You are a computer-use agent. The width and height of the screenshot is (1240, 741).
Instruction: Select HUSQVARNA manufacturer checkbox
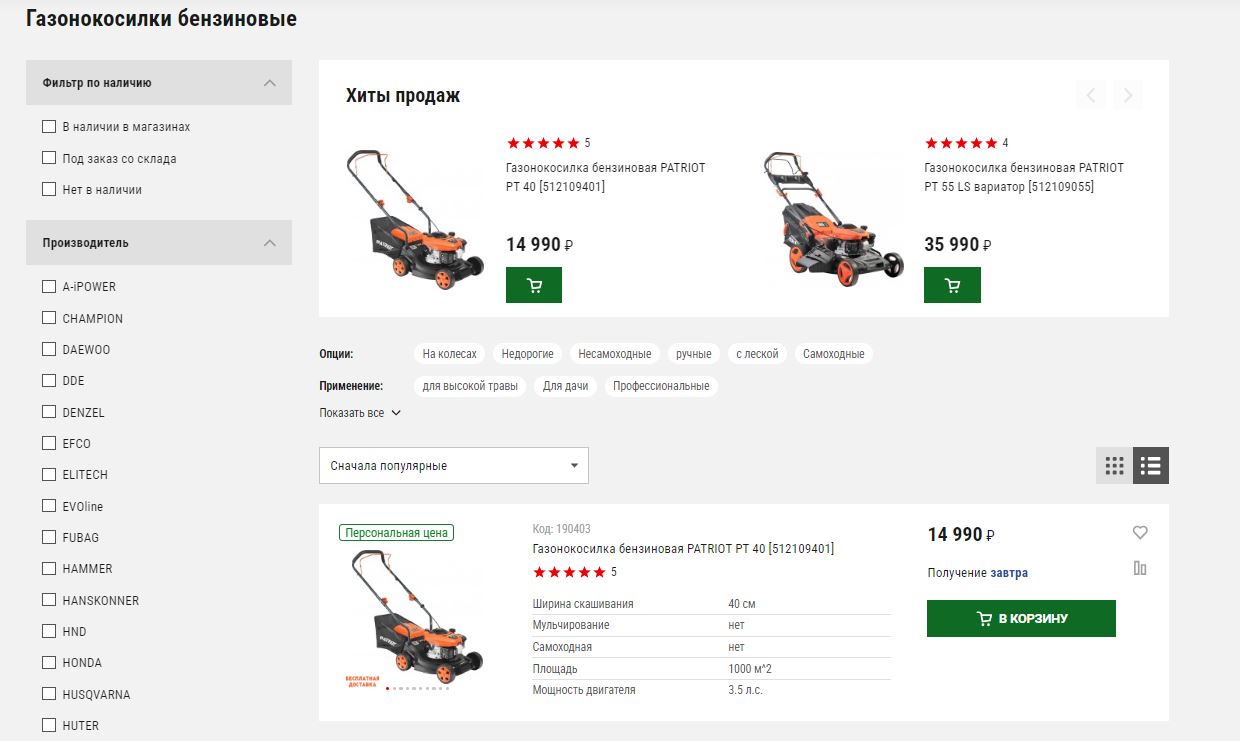tap(49, 694)
